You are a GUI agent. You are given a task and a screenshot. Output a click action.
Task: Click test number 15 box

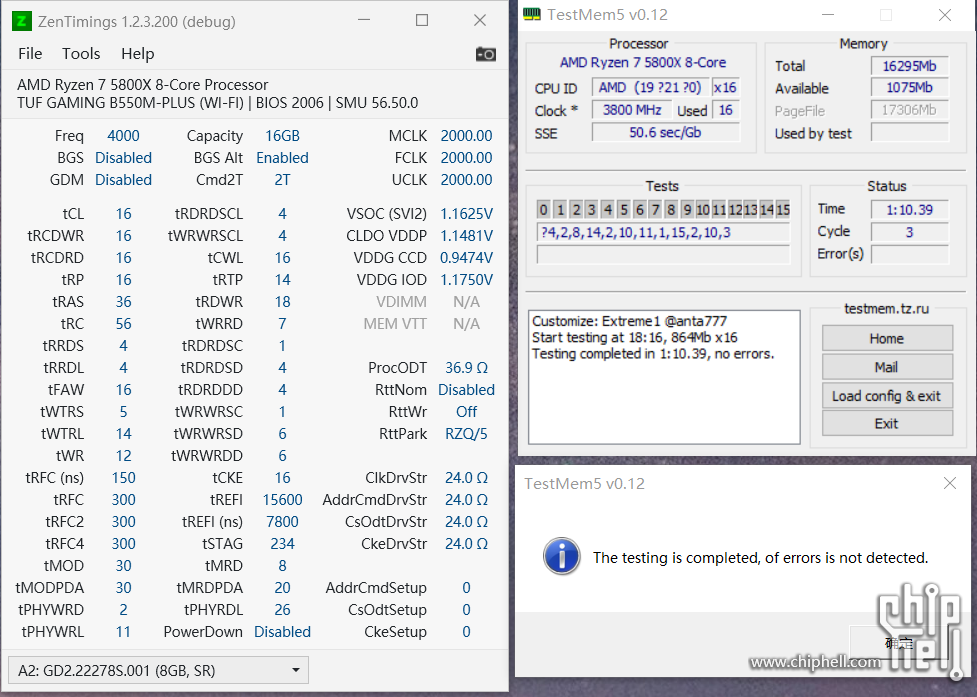[x=783, y=209]
